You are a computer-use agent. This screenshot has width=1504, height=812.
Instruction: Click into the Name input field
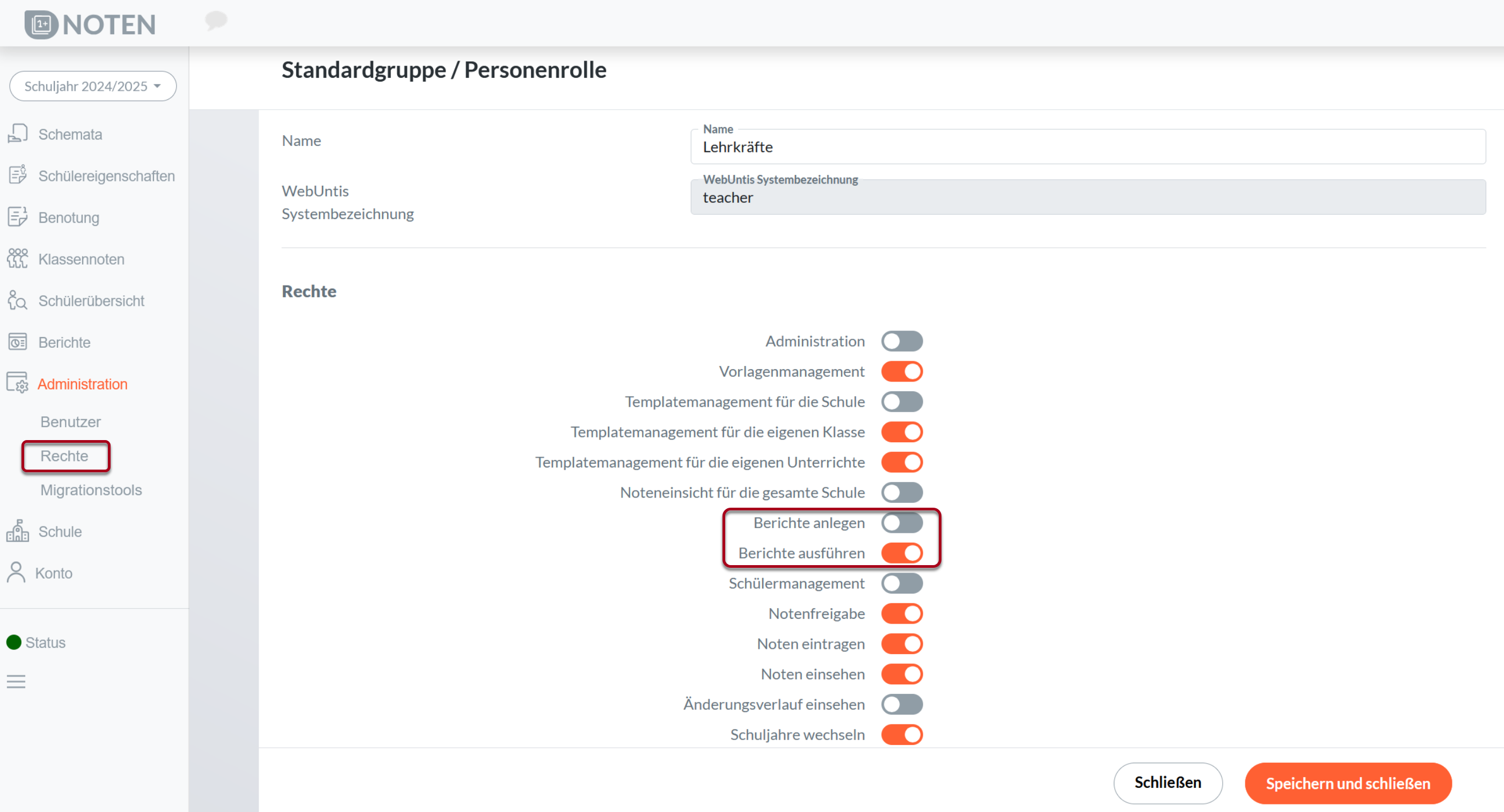pos(1087,147)
